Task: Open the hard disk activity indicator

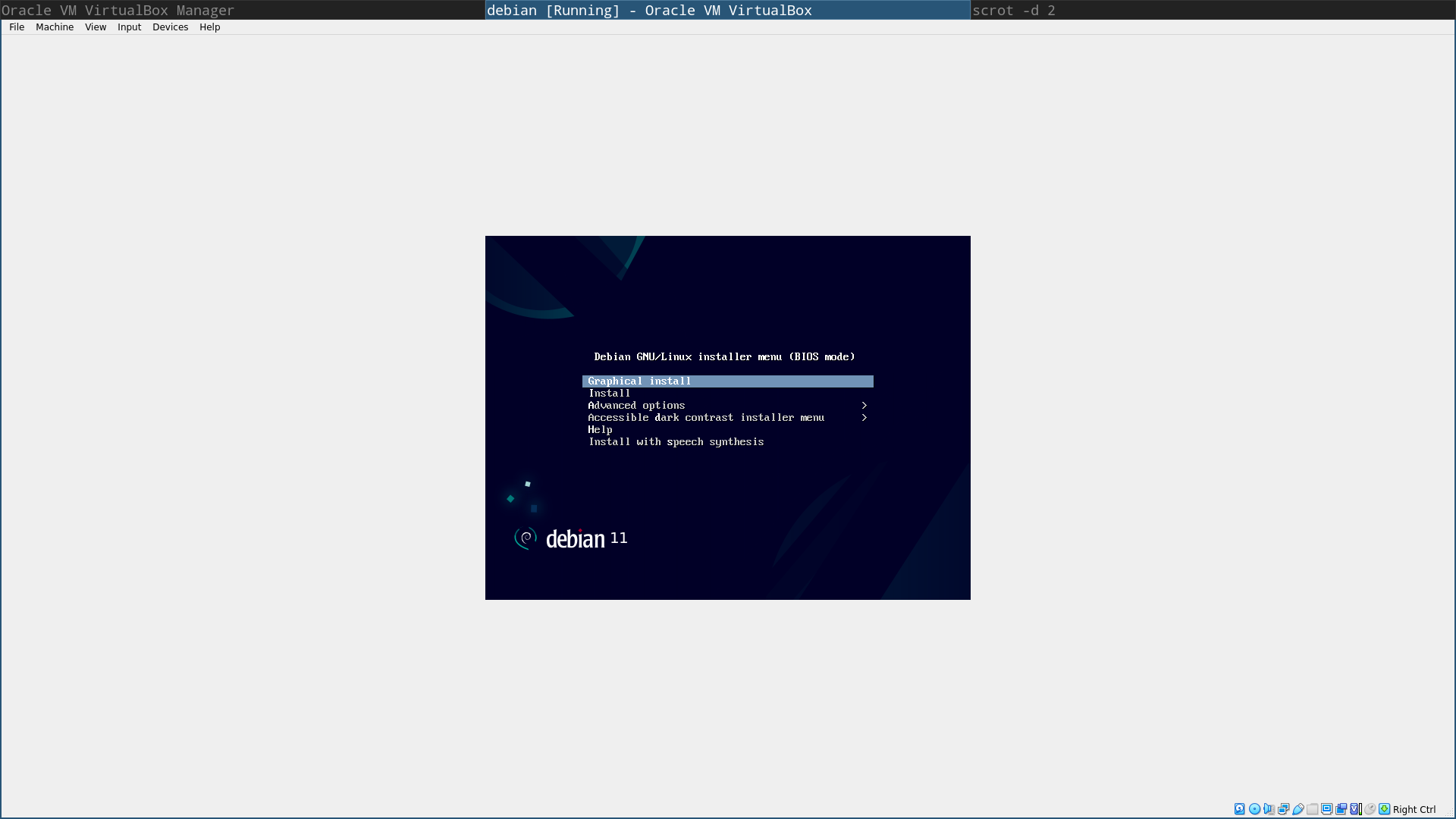Action: [x=1240, y=809]
